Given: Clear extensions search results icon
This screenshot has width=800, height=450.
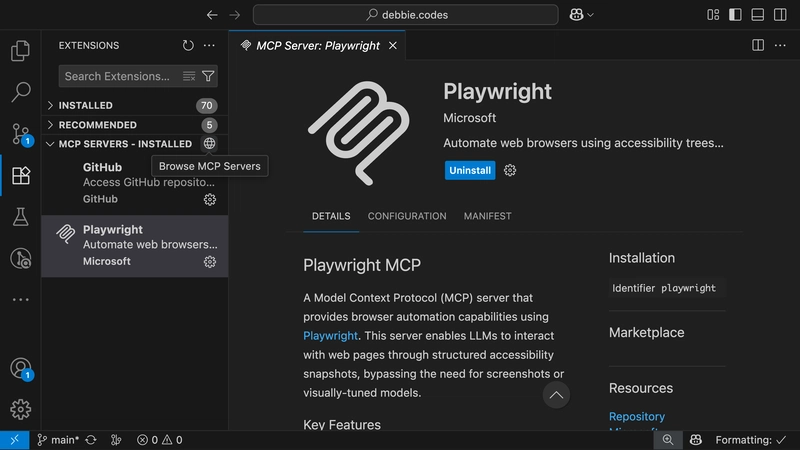Looking at the screenshot, I should coord(189,76).
